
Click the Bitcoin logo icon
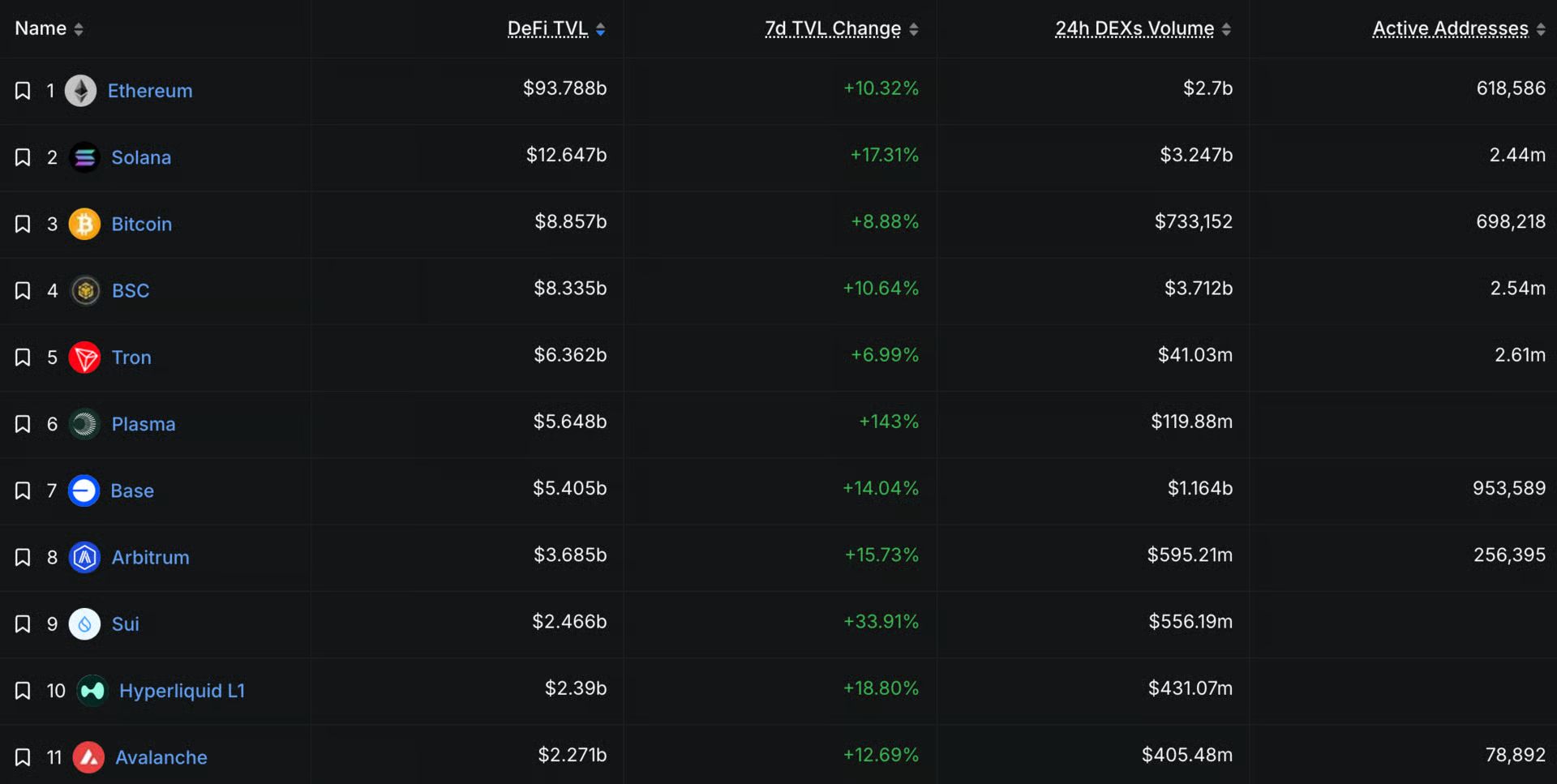[84, 224]
